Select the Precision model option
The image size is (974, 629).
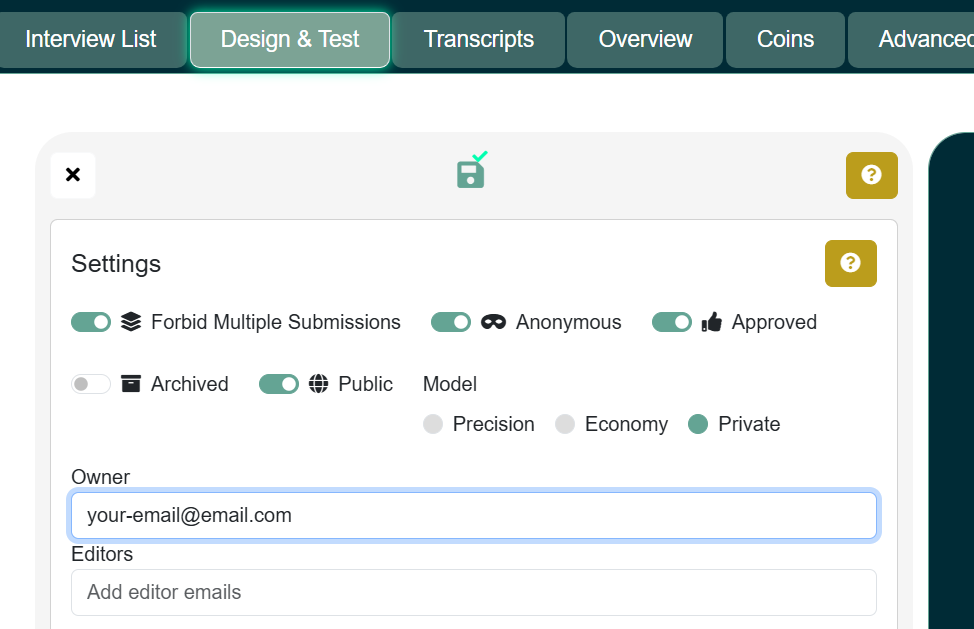click(x=433, y=424)
